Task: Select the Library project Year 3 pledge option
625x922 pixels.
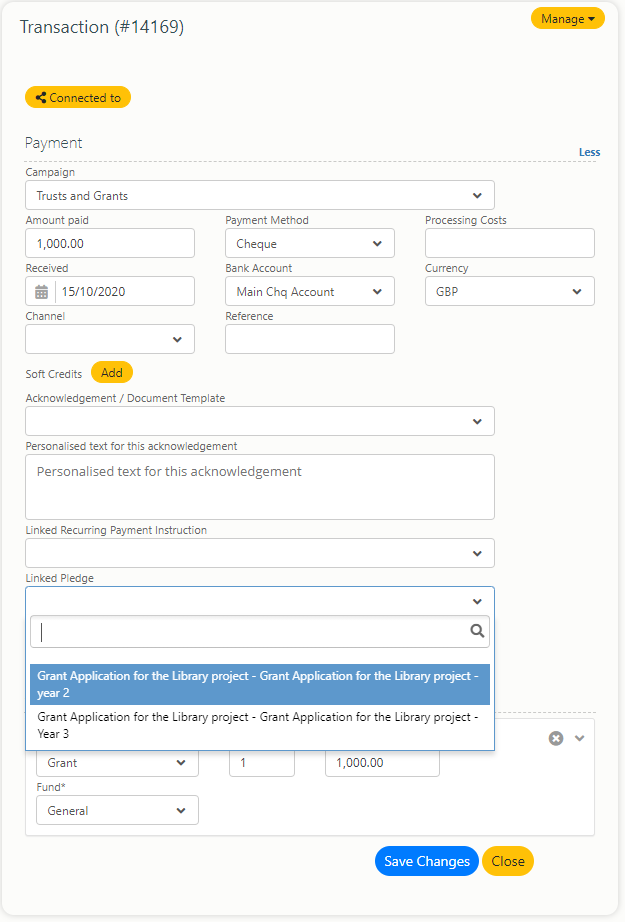Action: (260, 725)
